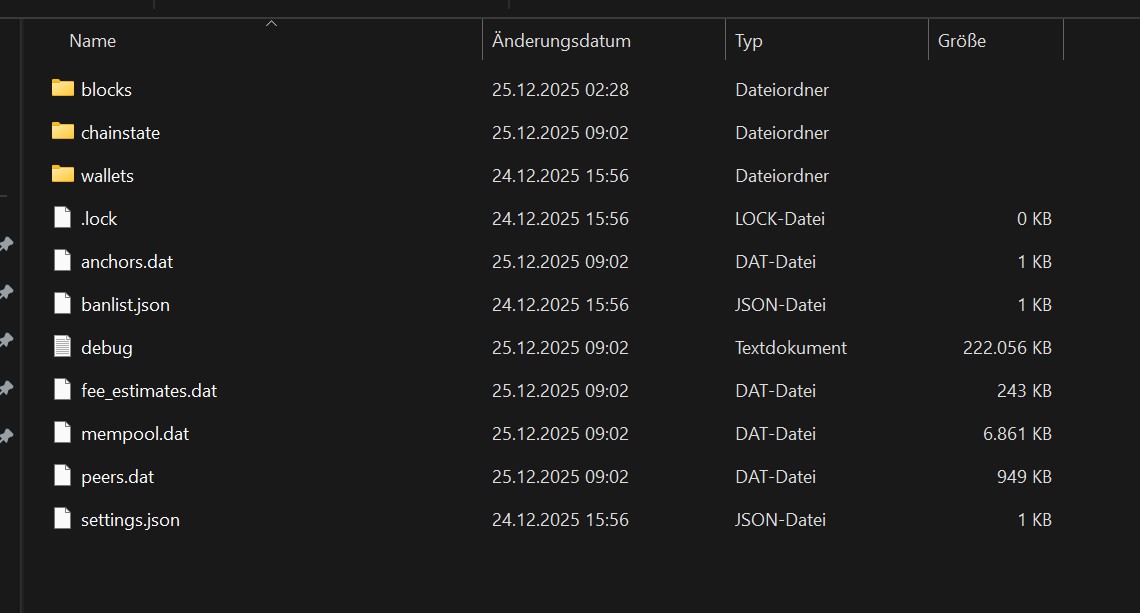1140x613 pixels.
Task: Select the mempool.dat file icon
Action: coord(63,433)
